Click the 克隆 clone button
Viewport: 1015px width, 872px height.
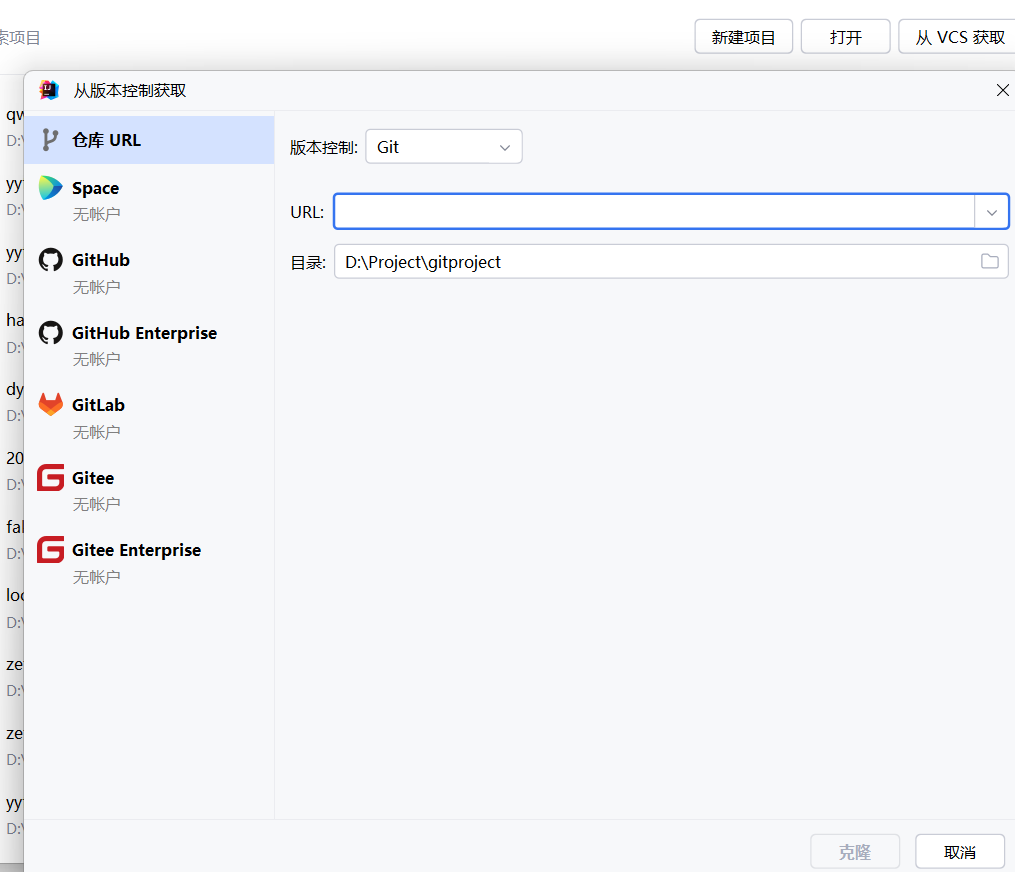(855, 852)
